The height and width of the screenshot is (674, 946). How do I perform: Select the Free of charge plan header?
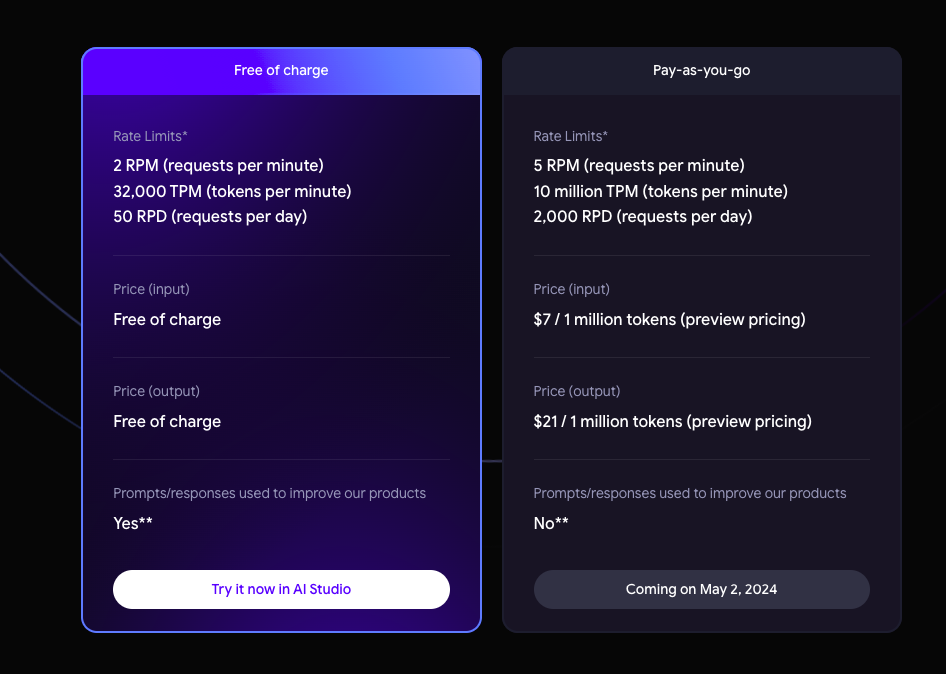point(281,71)
